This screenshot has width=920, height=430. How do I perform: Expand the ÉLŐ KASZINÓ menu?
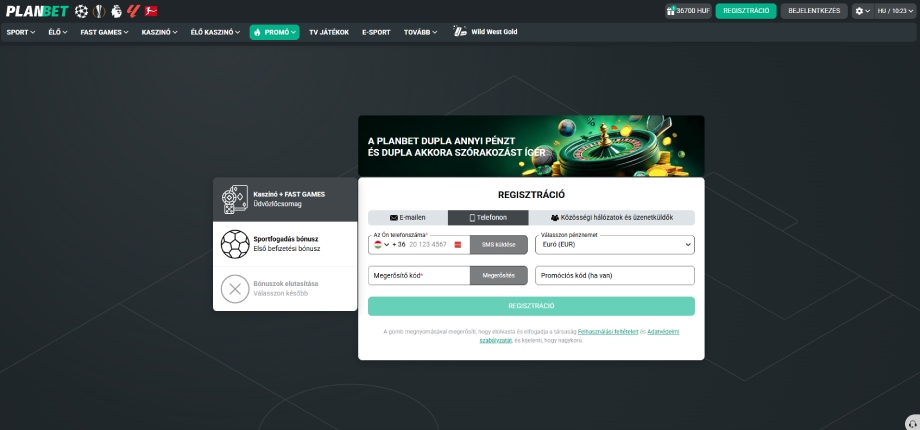click(215, 32)
